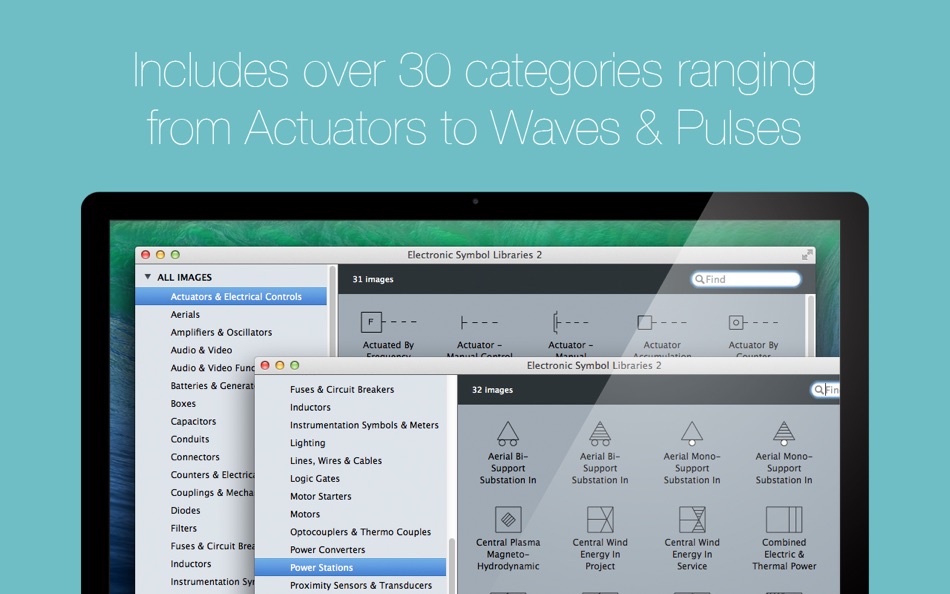This screenshot has height=594, width=950.
Task: Select Instrumentation Sy... item in back window sidebar
Action: point(212,582)
